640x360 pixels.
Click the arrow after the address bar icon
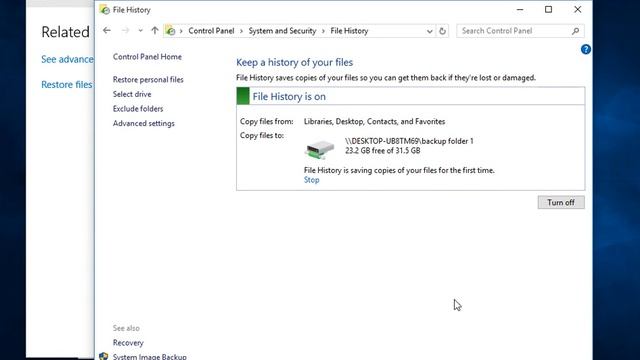click(181, 31)
